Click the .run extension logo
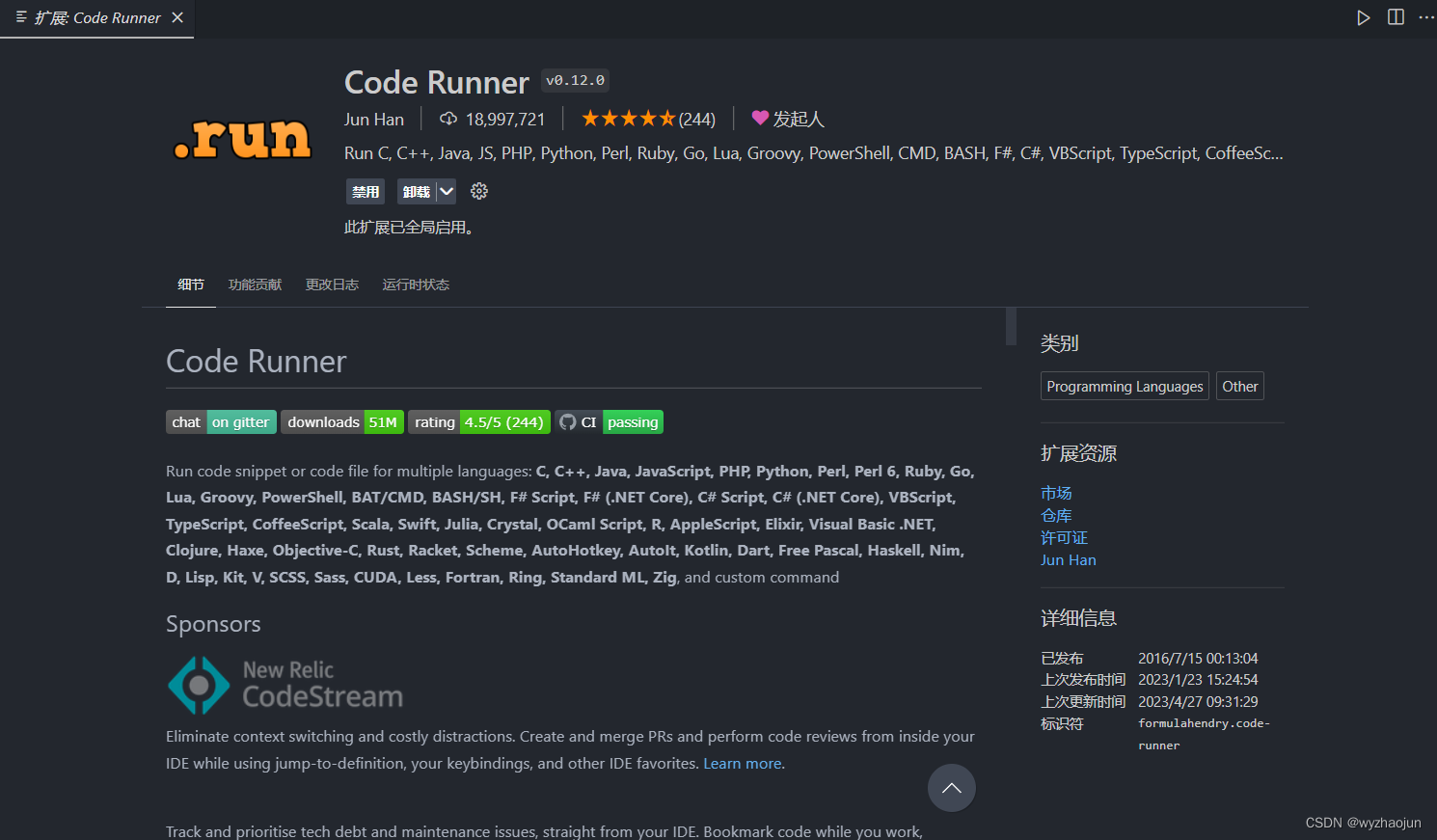Screen dimensions: 1437x840 pyautogui.click(x=242, y=139)
